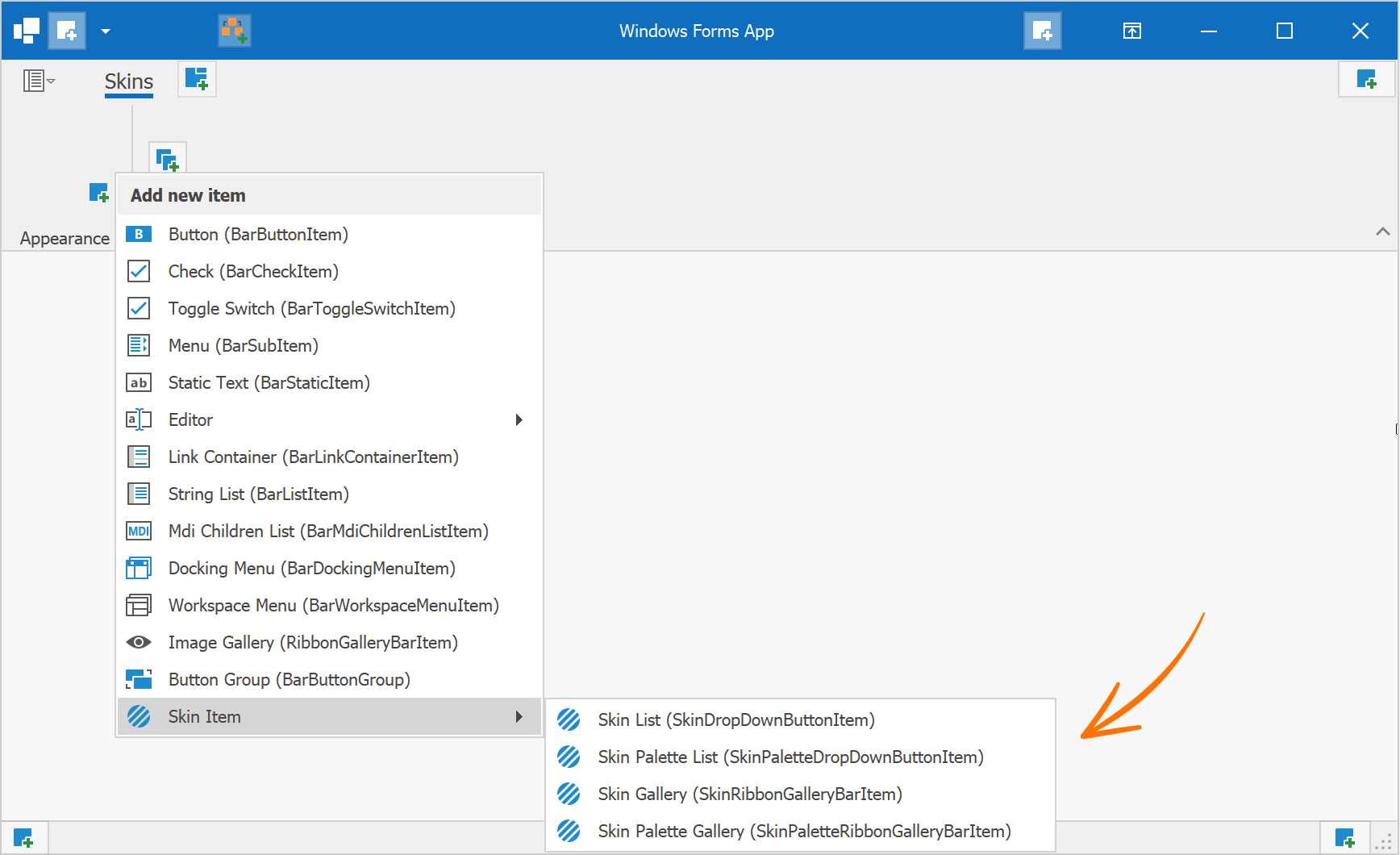Click the Mdi Children List icon
This screenshot has height=855, width=1400.
pyautogui.click(x=139, y=531)
